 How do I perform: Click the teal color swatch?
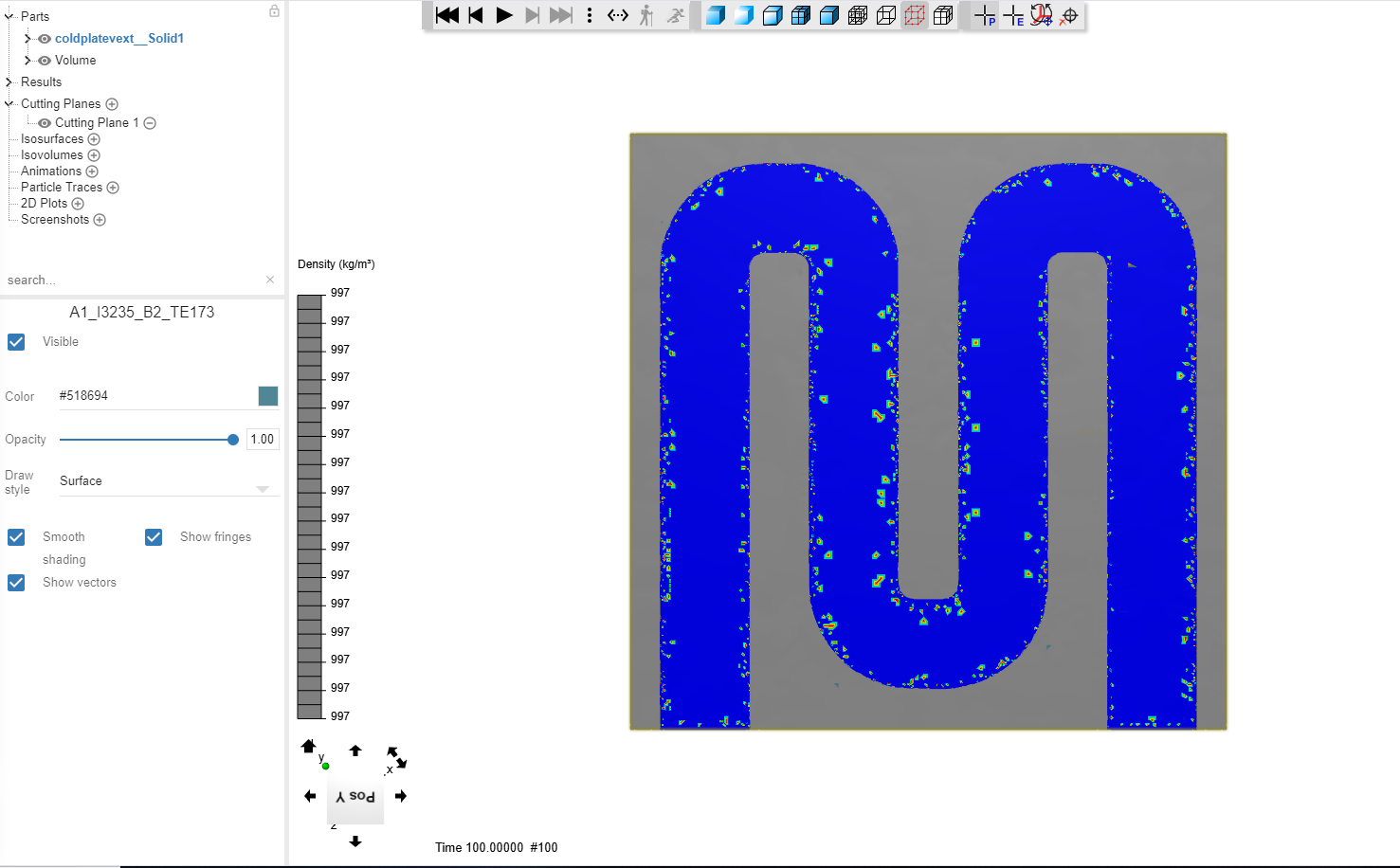click(x=268, y=396)
